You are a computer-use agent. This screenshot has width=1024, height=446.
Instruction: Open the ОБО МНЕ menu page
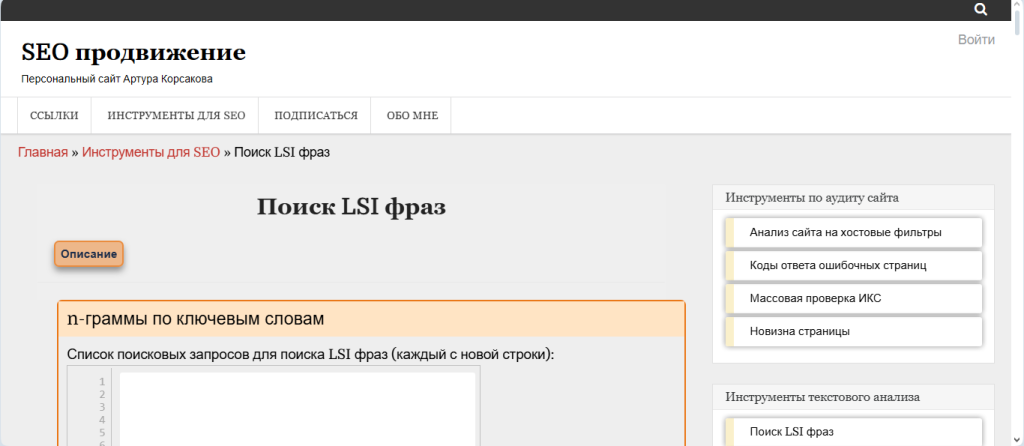click(411, 116)
